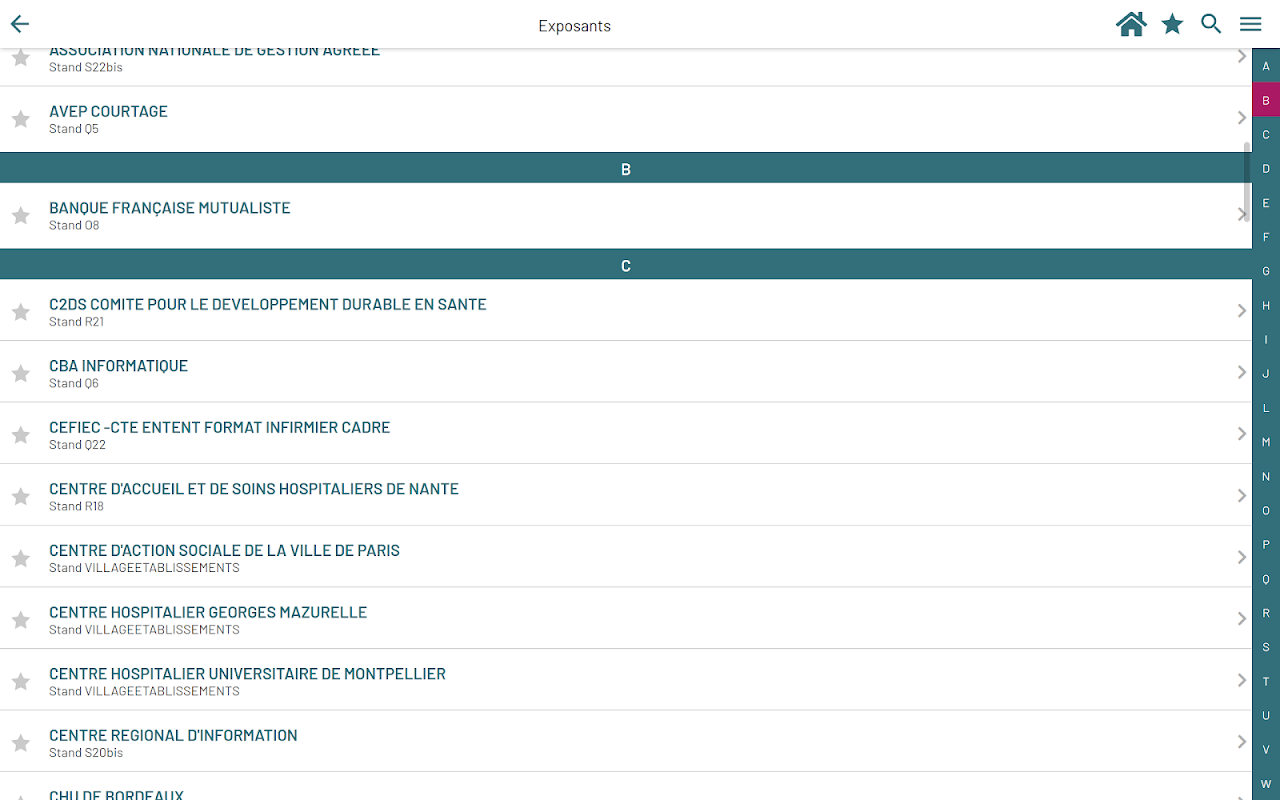The height and width of the screenshot is (800, 1280).
Task: Open the search magnifier icon
Action: (x=1211, y=25)
